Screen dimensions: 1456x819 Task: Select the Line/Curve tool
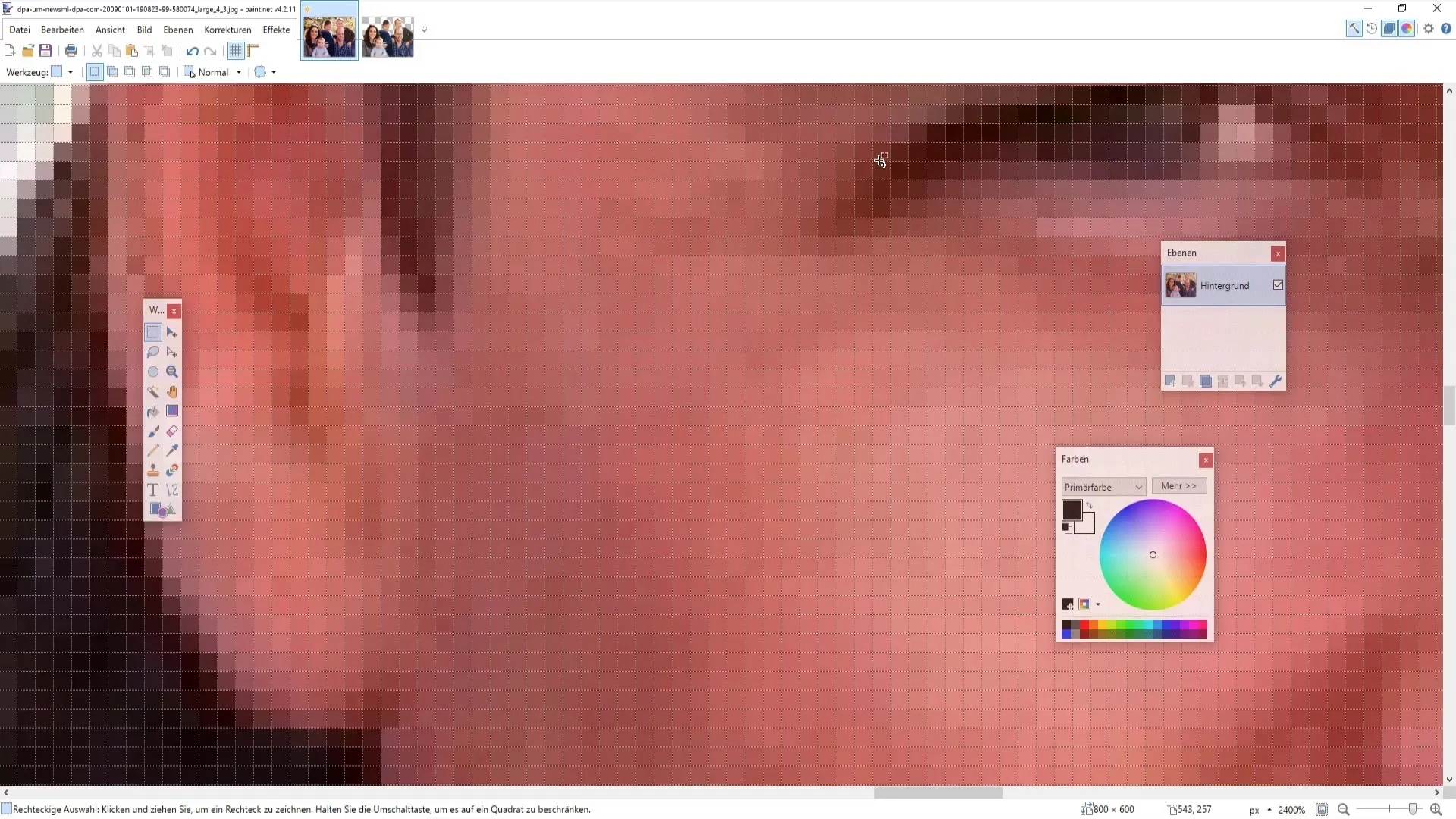[172, 490]
